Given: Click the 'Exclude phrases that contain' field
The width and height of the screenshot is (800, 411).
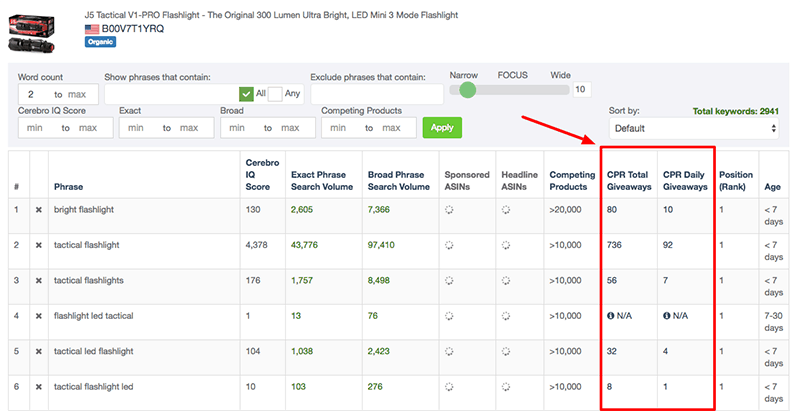Looking at the screenshot, I should point(377,93).
